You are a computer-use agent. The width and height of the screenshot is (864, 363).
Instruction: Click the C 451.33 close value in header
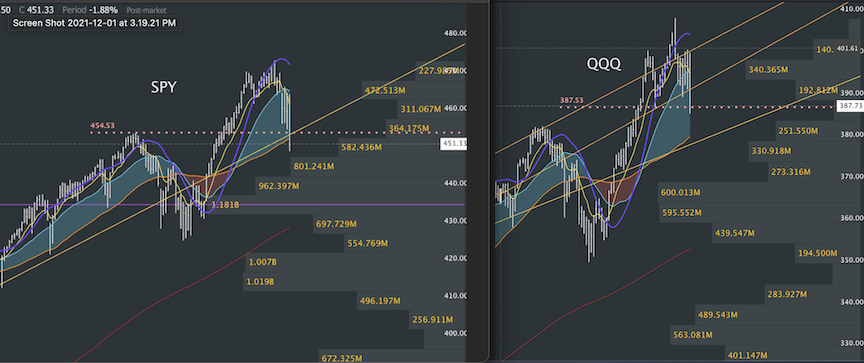point(35,10)
